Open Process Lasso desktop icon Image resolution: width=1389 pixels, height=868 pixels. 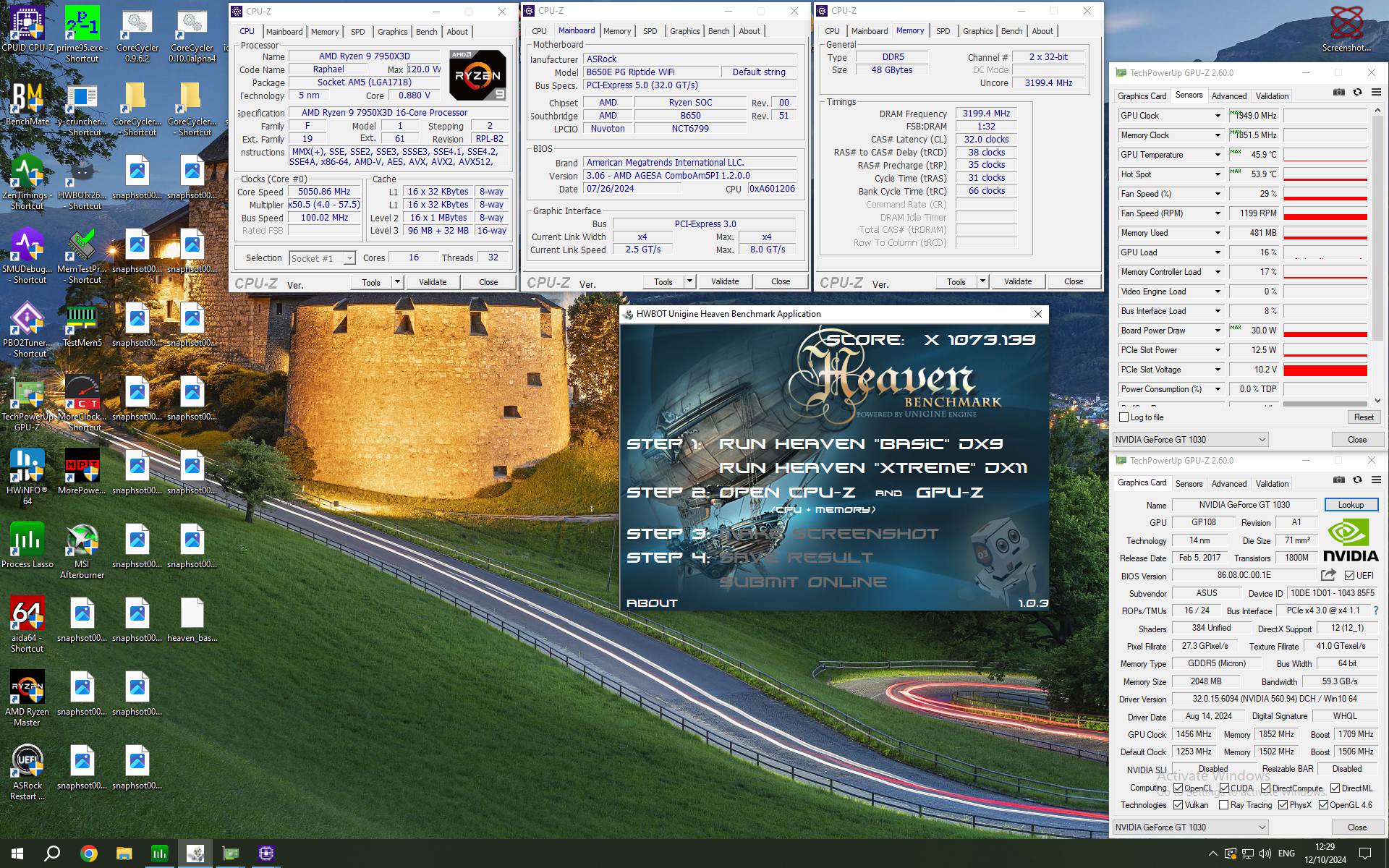(27, 546)
